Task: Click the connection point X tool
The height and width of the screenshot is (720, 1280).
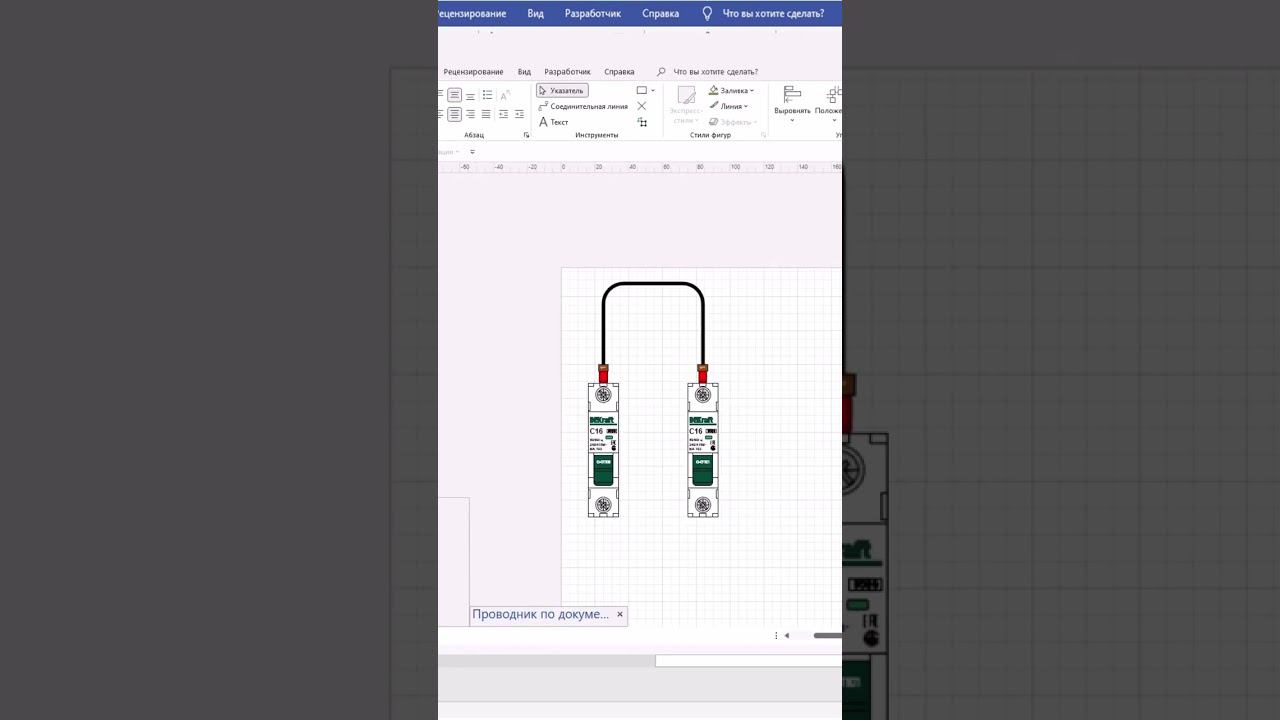Action: click(642, 106)
